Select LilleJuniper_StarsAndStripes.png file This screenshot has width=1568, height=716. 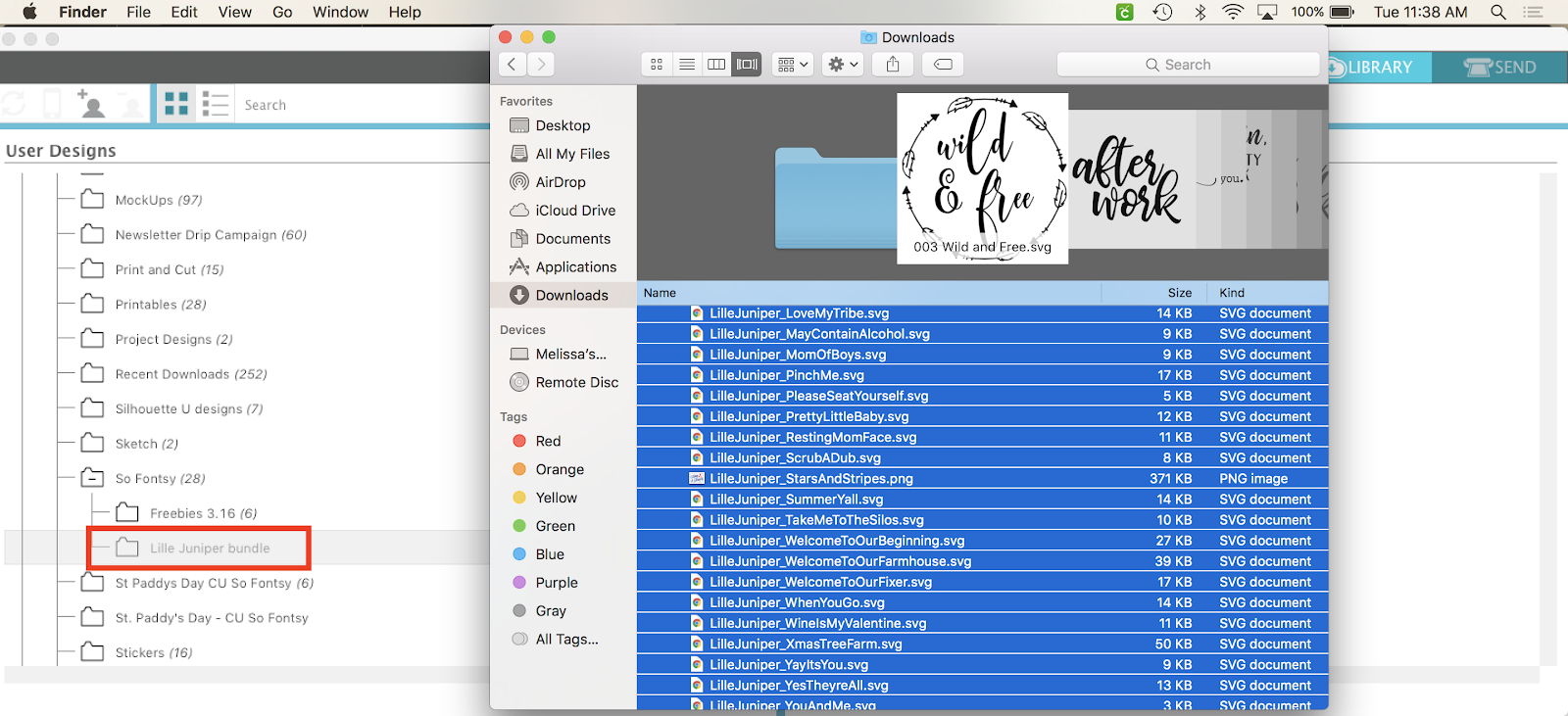[x=982, y=479]
